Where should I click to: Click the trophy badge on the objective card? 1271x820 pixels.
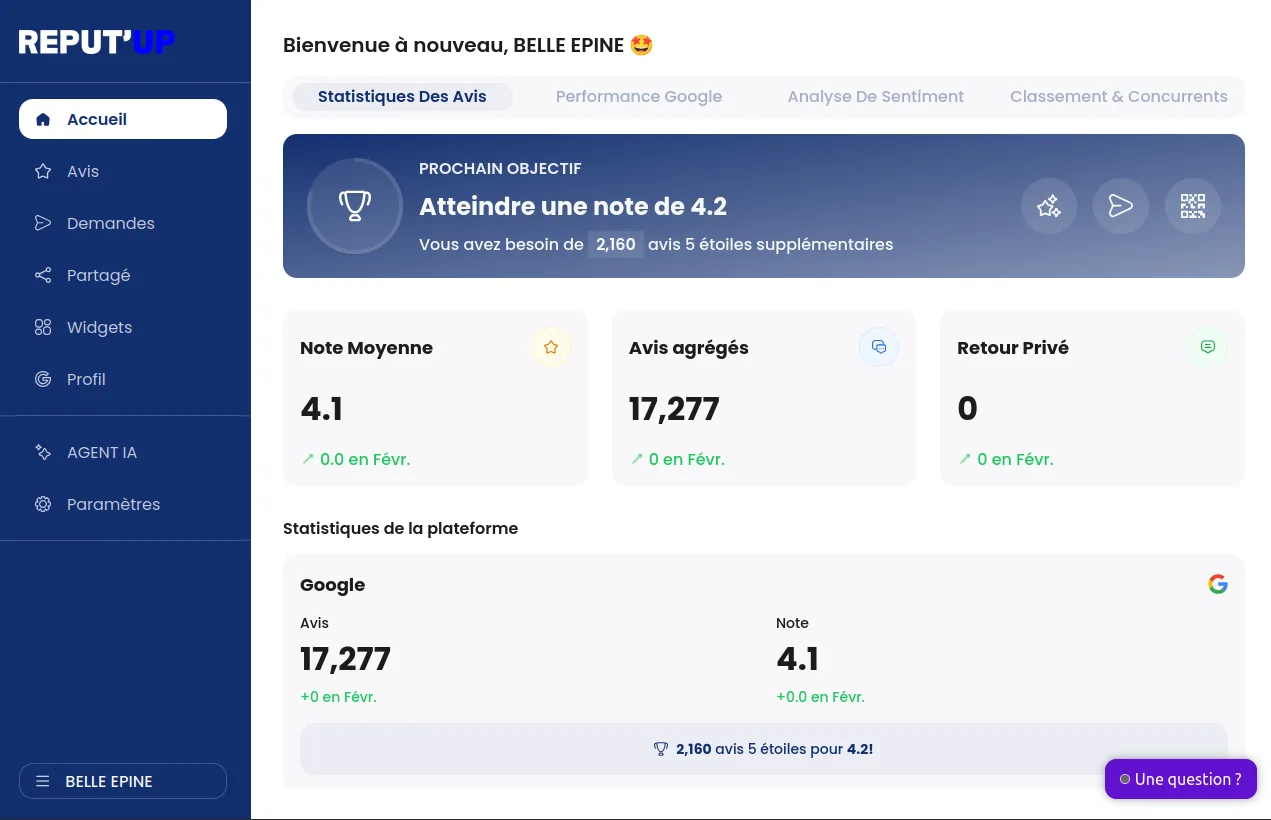pos(355,206)
